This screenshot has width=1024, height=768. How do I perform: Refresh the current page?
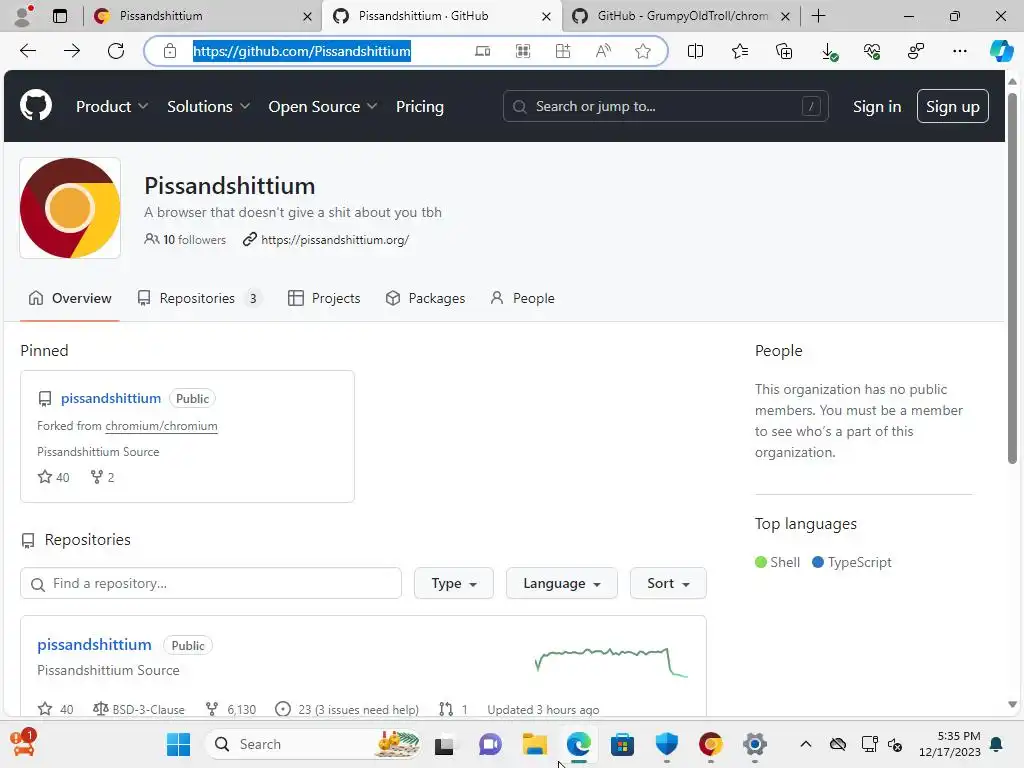click(116, 51)
